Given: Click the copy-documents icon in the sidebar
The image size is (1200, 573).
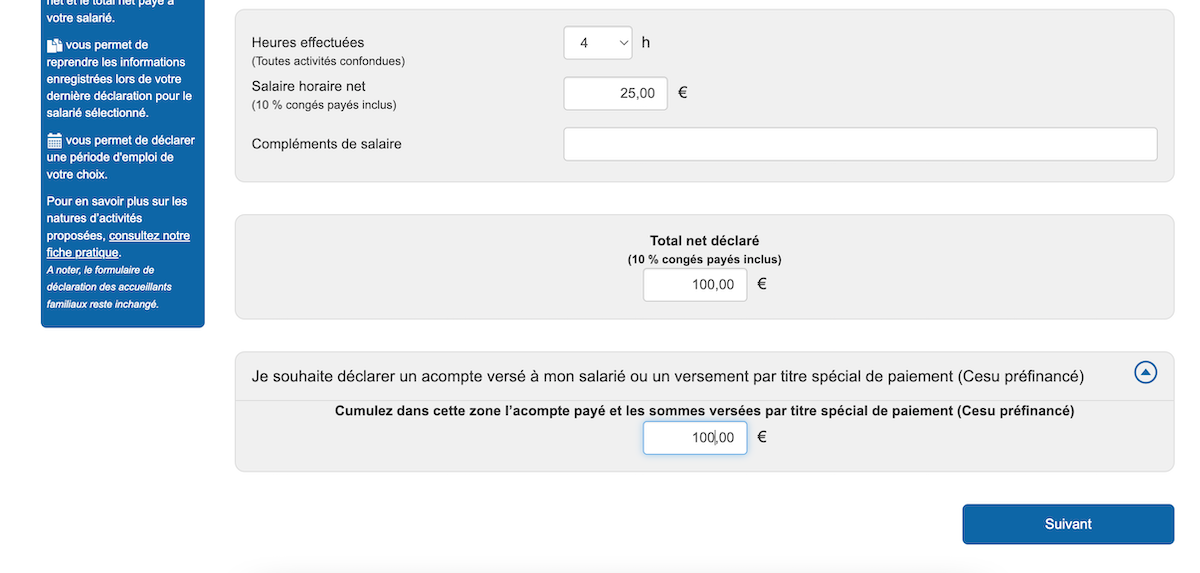Looking at the screenshot, I should [x=54, y=45].
